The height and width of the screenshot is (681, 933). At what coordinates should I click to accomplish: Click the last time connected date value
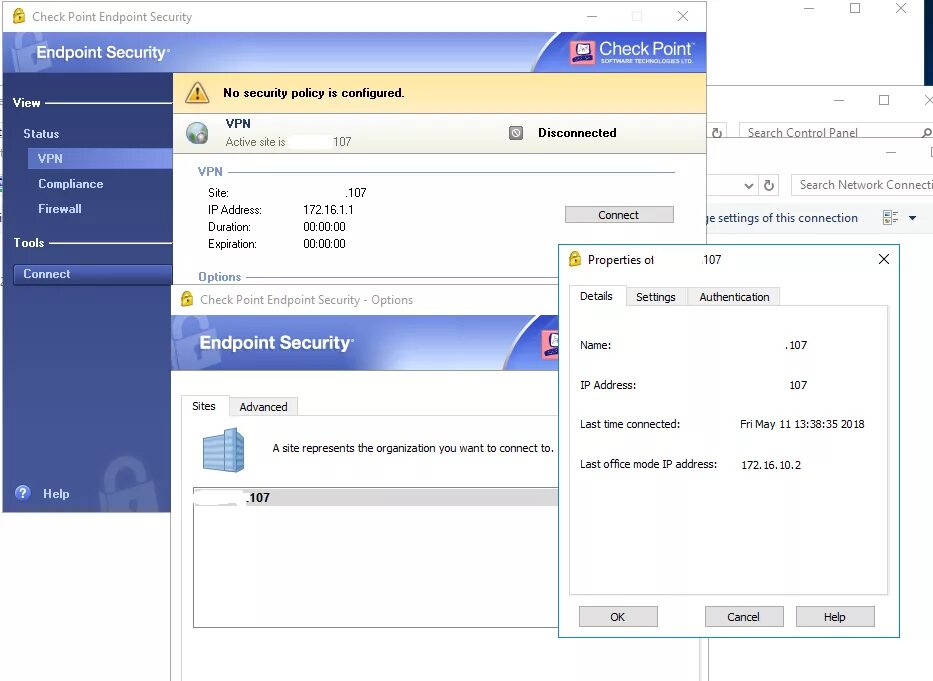pyautogui.click(x=802, y=424)
